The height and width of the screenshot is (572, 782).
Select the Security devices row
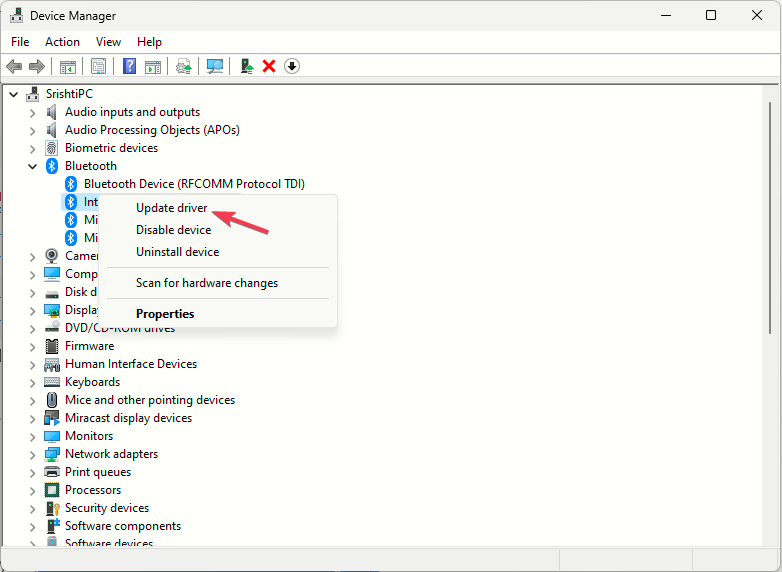pos(107,508)
